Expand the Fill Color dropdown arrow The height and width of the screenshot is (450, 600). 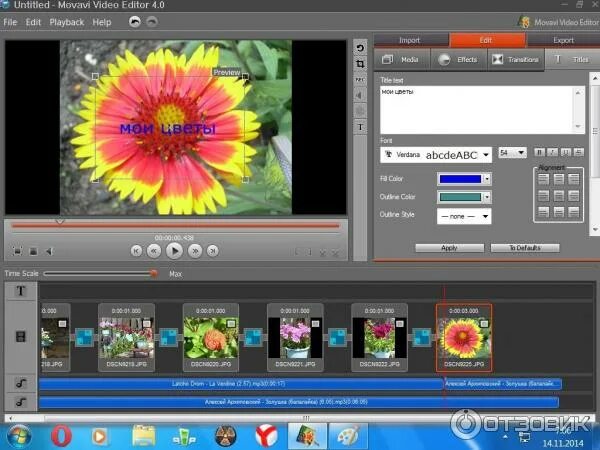pos(487,179)
